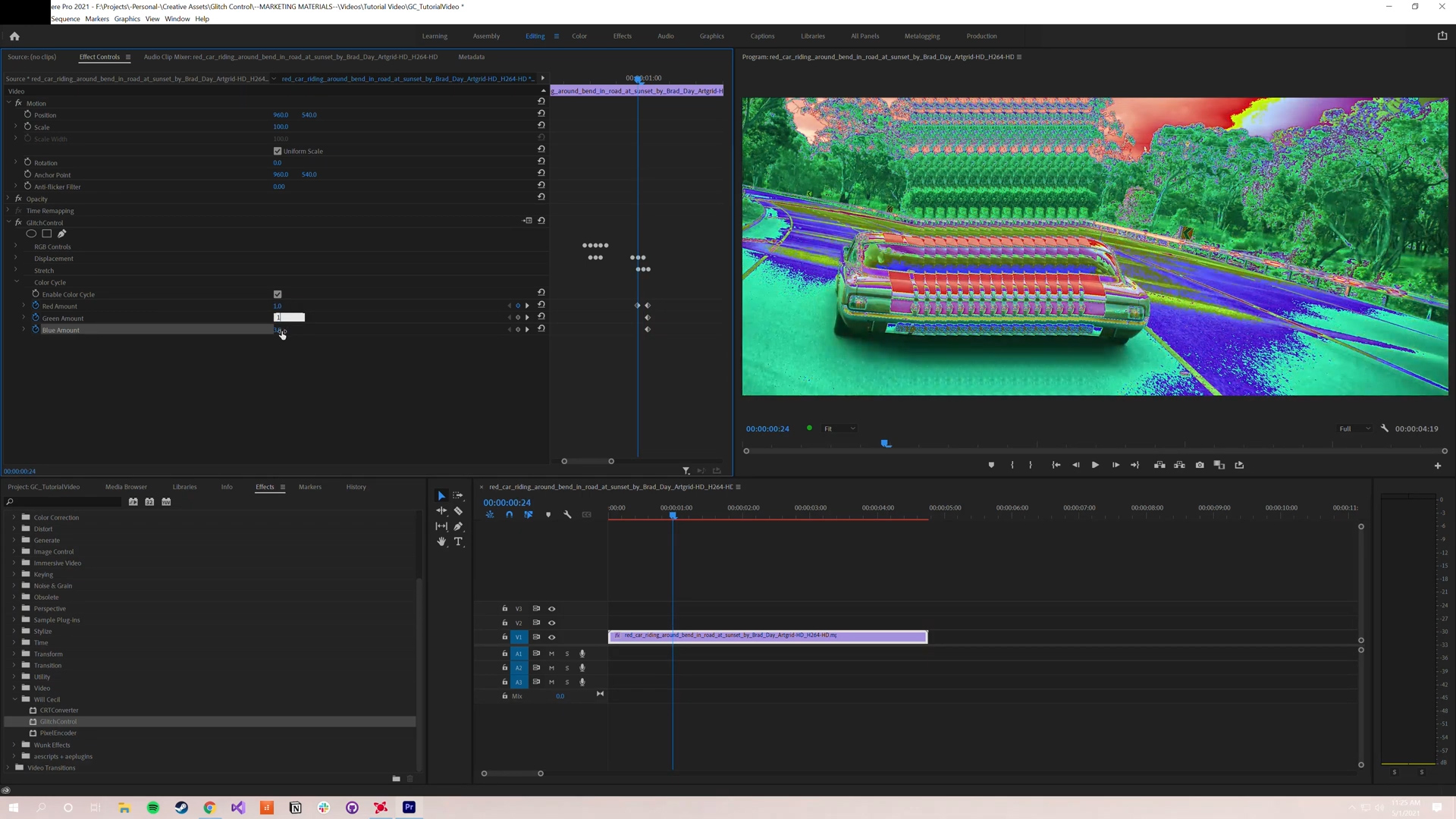The height and width of the screenshot is (819, 1456).
Task: Uncheck Enable Color Cycle checkbox
Action: click(278, 294)
